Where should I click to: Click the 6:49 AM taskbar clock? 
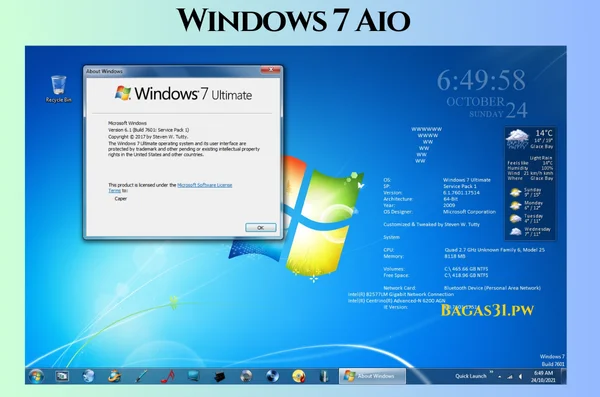[x=543, y=376]
